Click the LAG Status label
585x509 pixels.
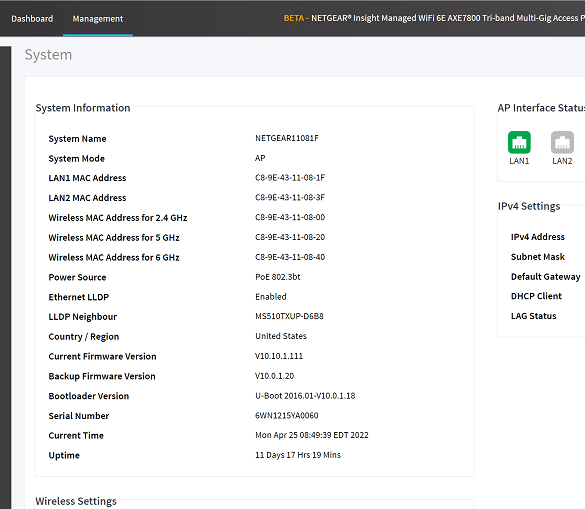pos(534,316)
